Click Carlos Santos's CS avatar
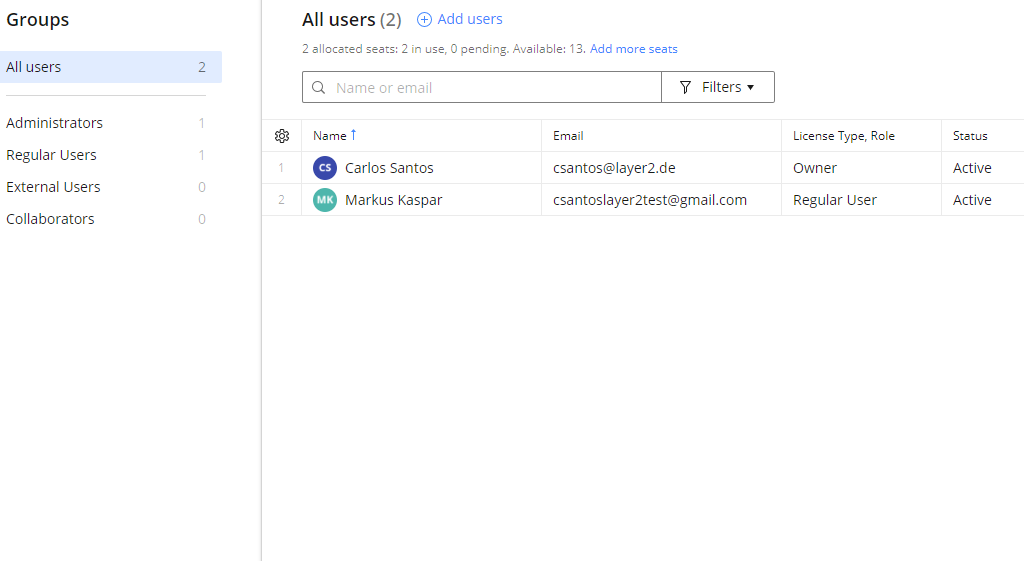The height and width of the screenshot is (561, 1024). 325,168
